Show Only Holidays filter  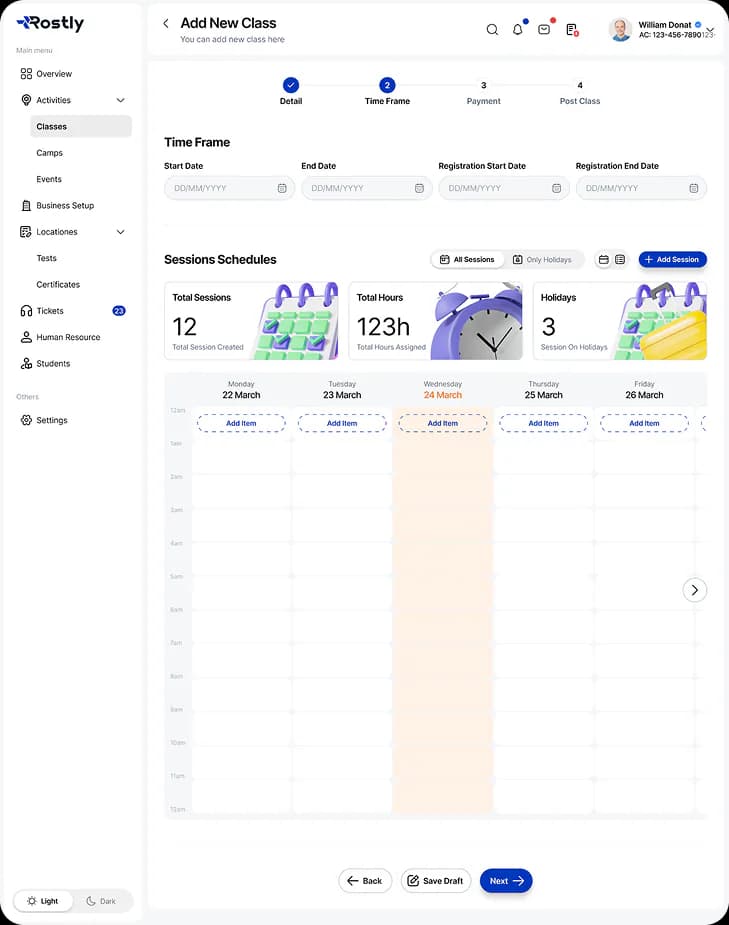(543, 260)
